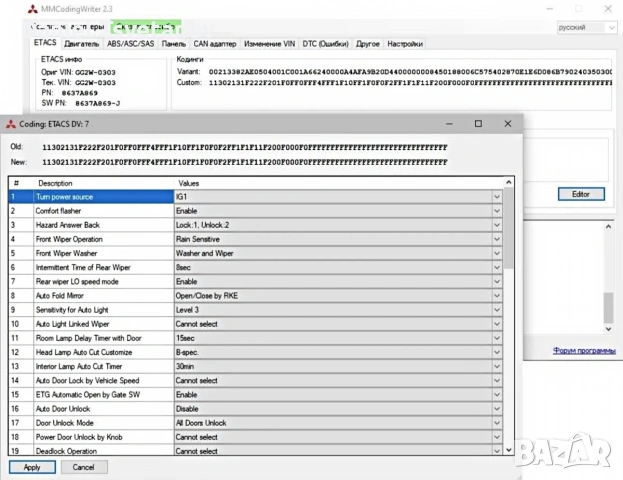Viewport: 623px width, 480px height.
Task: Click Apply in the Coding dialog
Action: [32, 467]
